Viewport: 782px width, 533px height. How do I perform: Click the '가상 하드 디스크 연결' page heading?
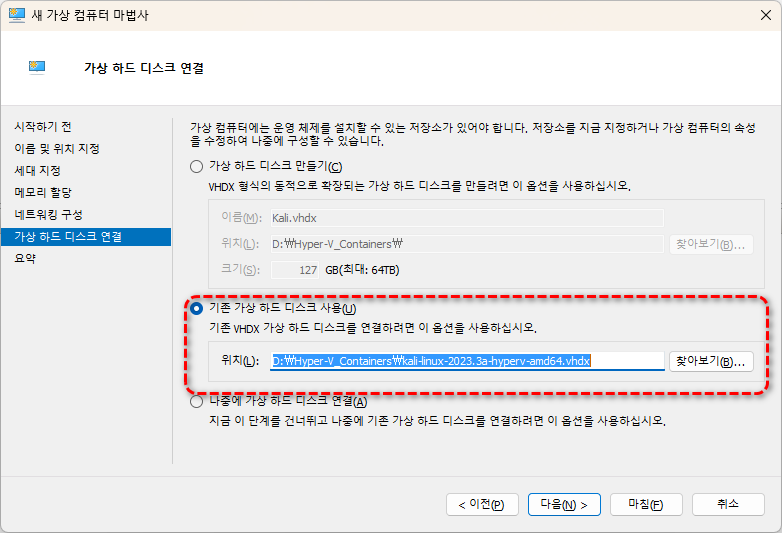coord(144,68)
